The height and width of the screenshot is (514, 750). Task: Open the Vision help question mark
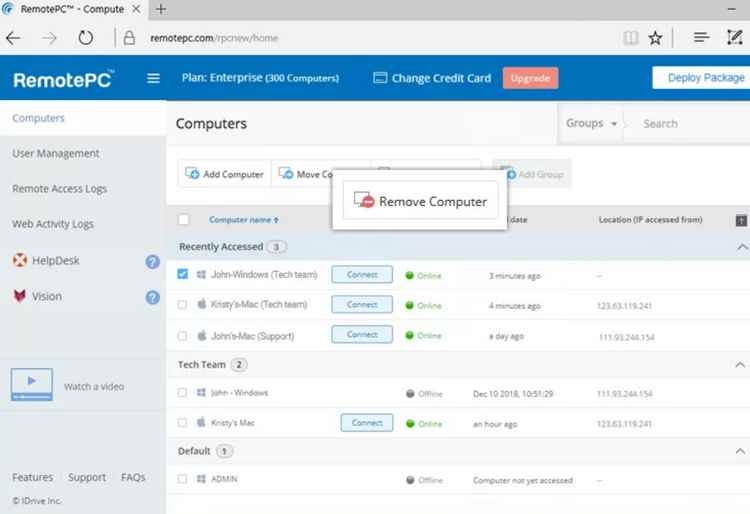pyautogui.click(x=153, y=297)
